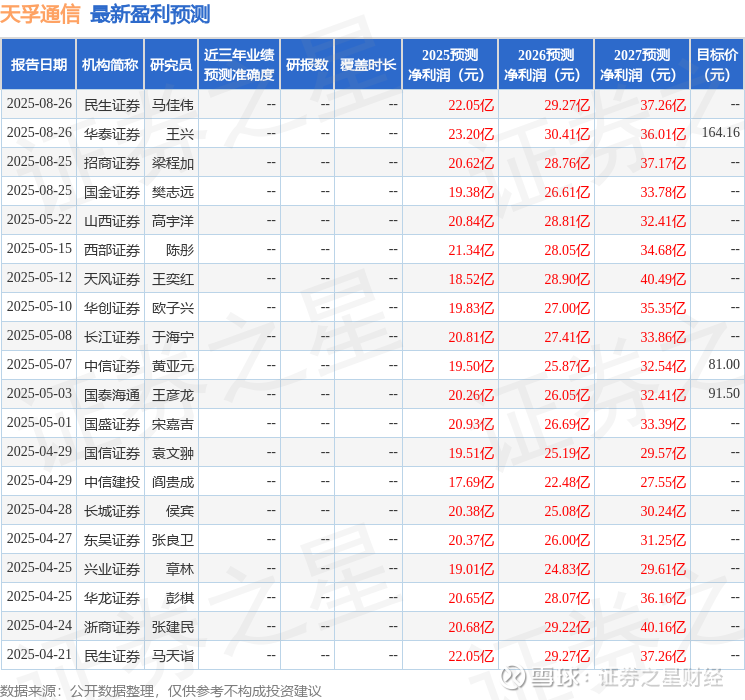
Task: Click target price 91.50
Action: click(x=724, y=393)
